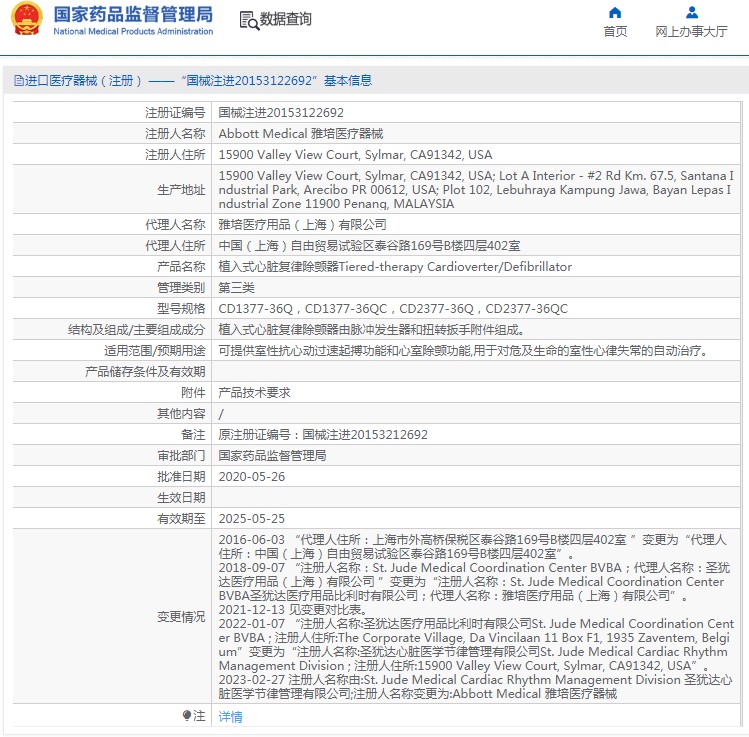Image resolution: width=749 pixels, height=737 pixels.
Task: Click the 生产地址 address text block
Action: coord(475,190)
